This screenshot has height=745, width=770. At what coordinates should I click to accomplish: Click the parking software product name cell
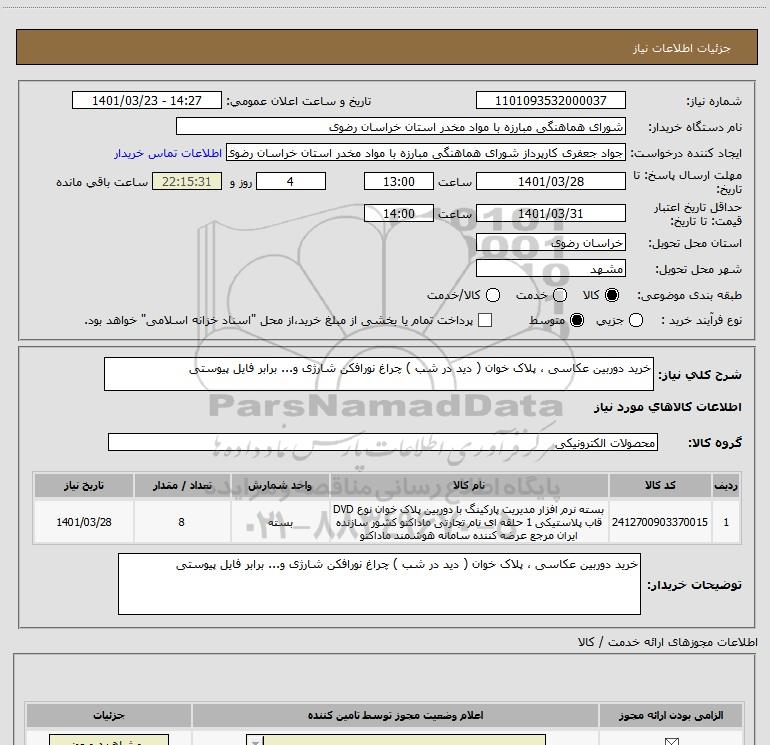(468, 522)
